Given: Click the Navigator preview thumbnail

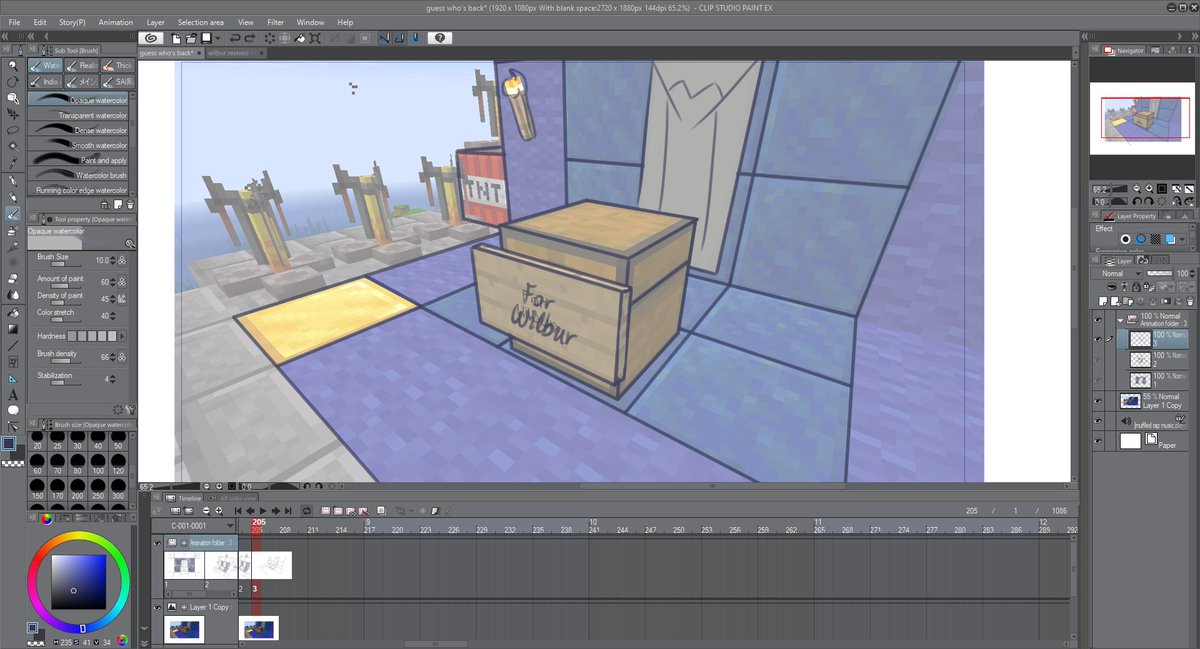Looking at the screenshot, I should (x=1140, y=118).
